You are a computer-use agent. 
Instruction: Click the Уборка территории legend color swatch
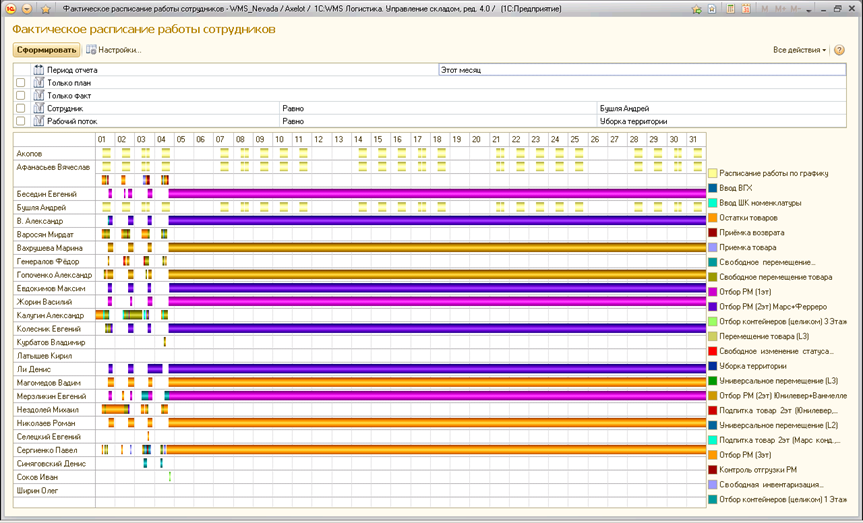(x=712, y=366)
